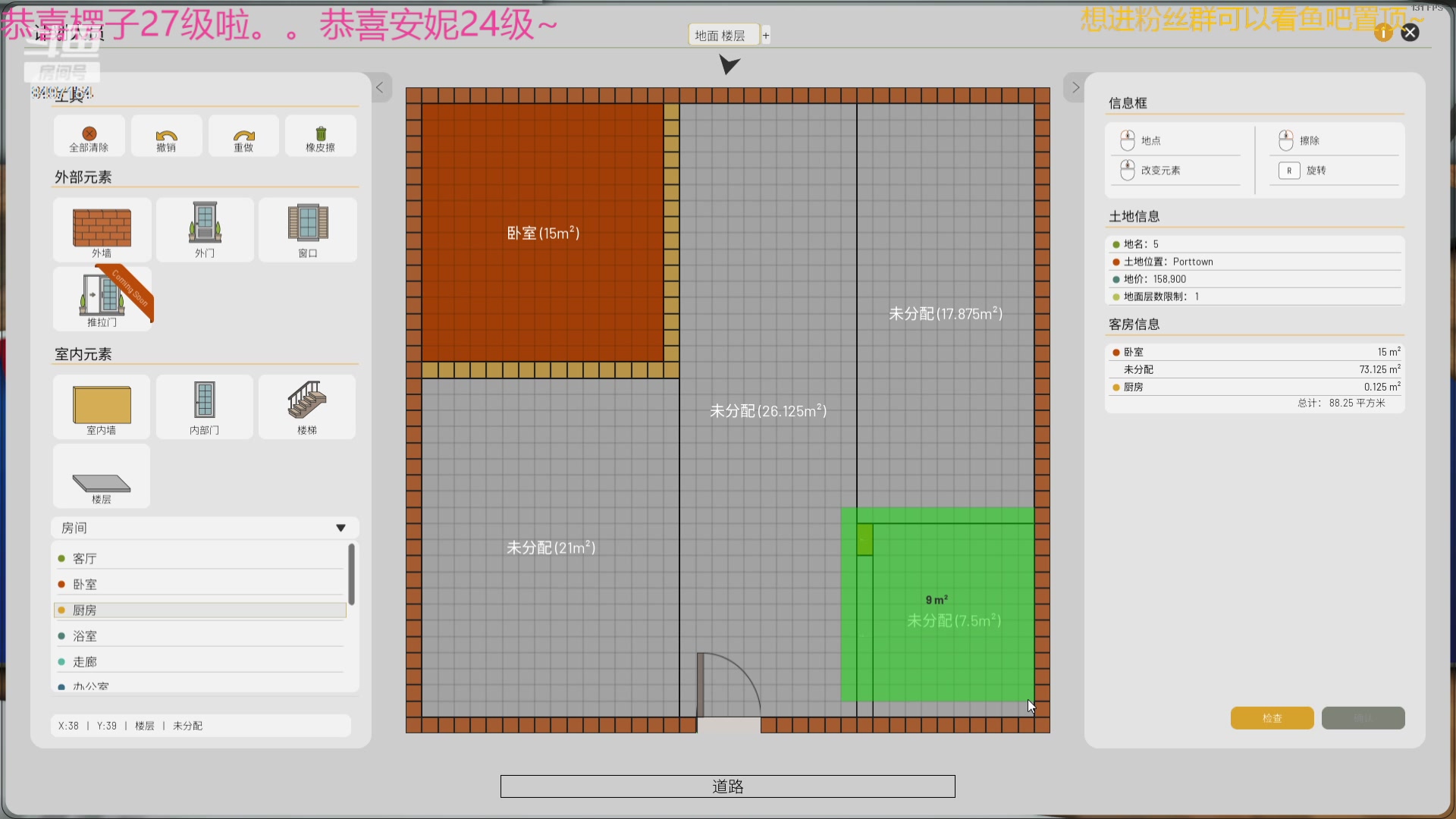The height and width of the screenshot is (819, 1456).
Task: Add a new floor tab with plus
Action: click(766, 36)
